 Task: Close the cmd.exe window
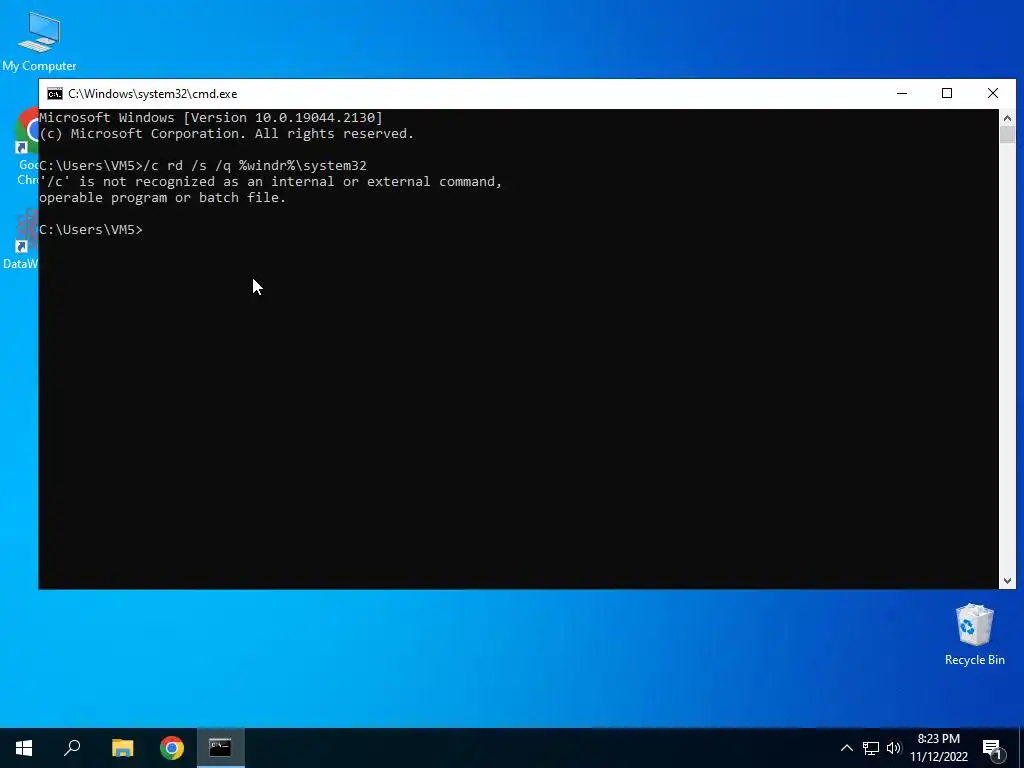pos(993,93)
